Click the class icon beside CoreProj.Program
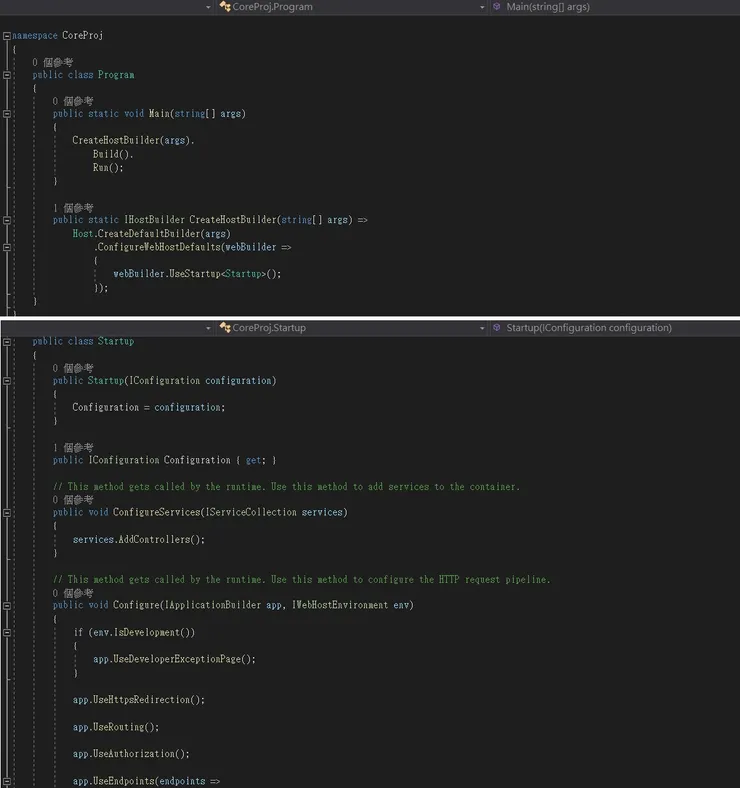This screenshot has height=788, width=740. pyautogui.click(x=225, y=7)
